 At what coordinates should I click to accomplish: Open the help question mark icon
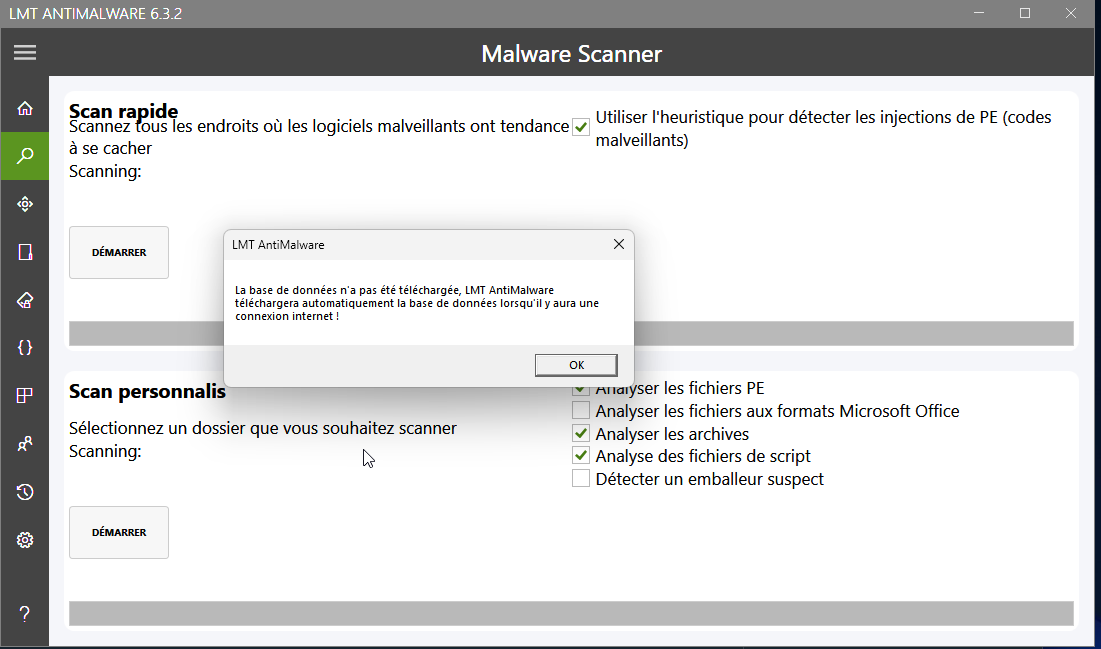point(25,613)
